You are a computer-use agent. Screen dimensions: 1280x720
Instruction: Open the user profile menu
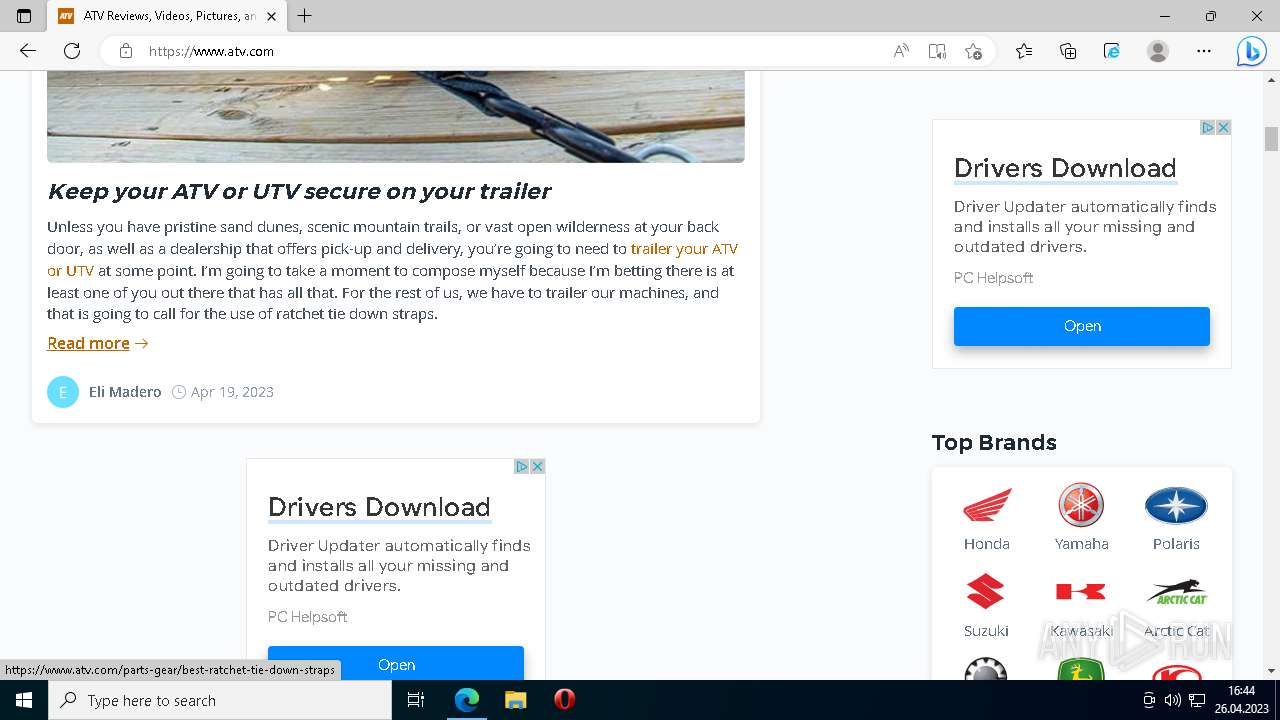pos(1158,51)
